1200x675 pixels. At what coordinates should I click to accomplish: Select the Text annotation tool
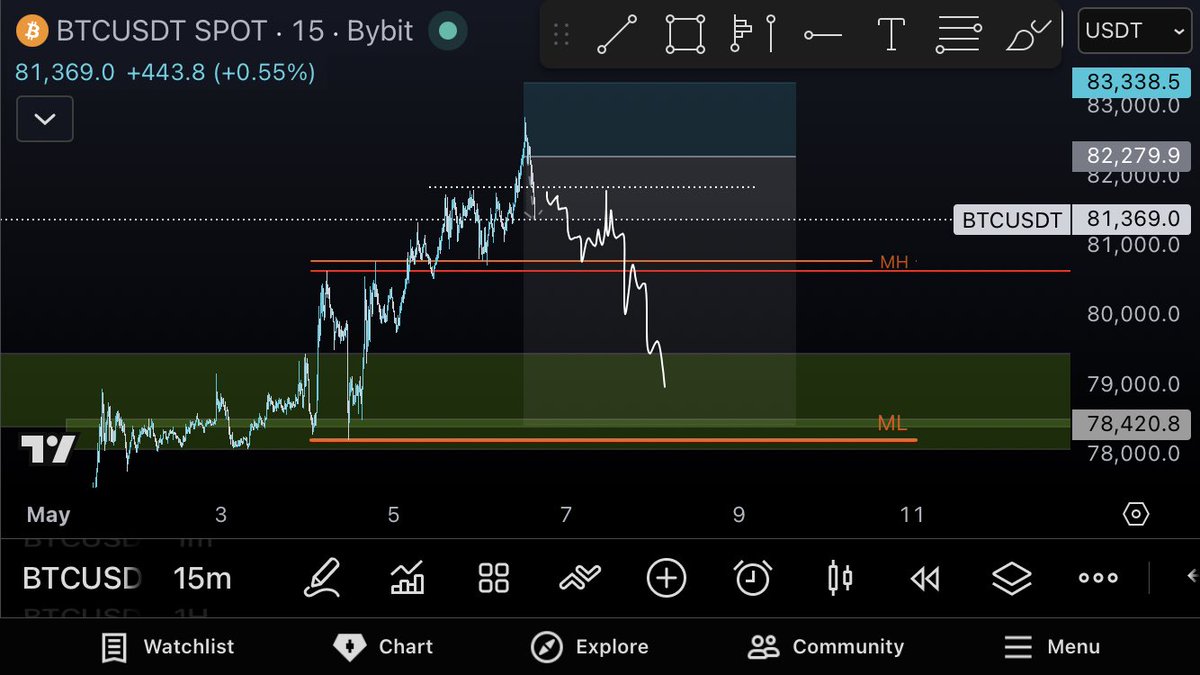(890, 35)
